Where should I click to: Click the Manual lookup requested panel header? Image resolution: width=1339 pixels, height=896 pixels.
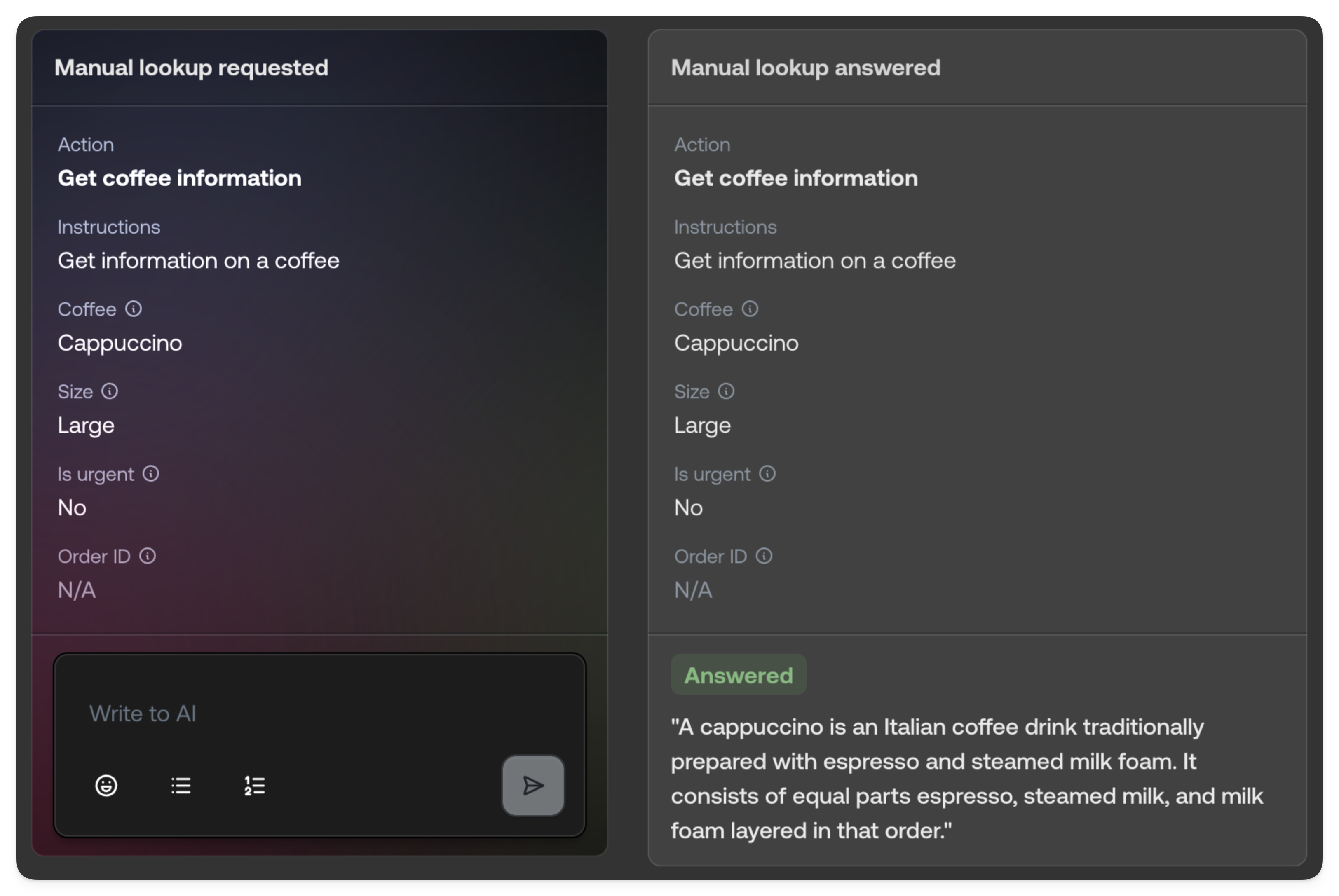192,68
